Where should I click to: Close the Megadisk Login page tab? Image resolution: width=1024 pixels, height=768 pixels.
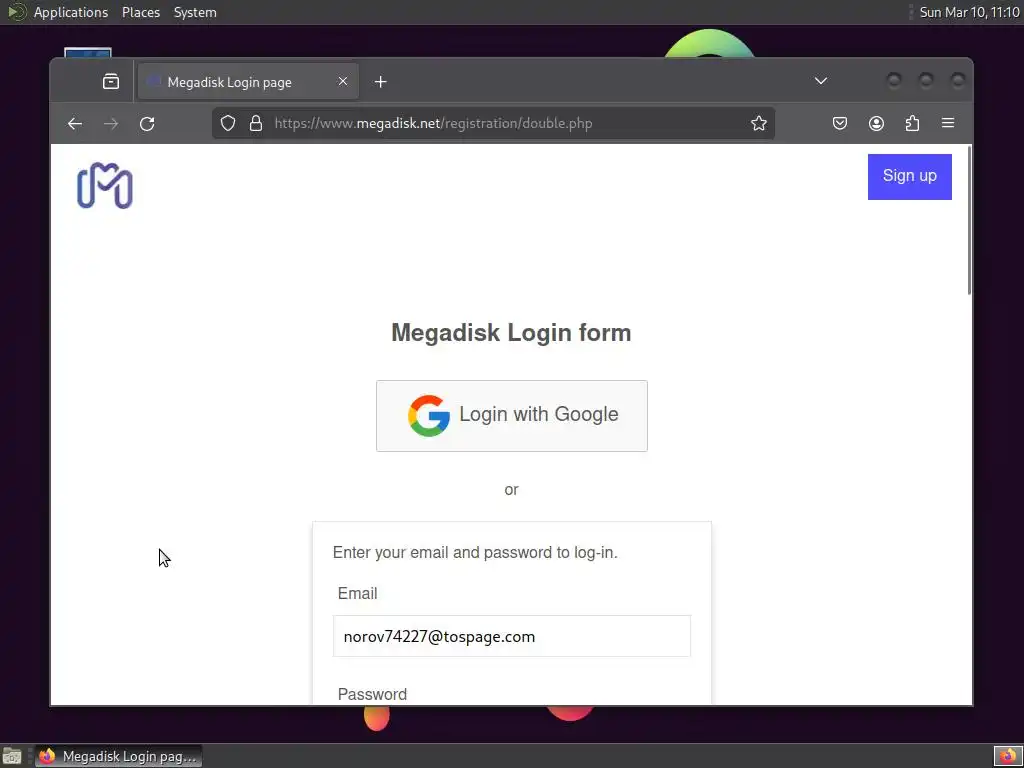(343, 81)
